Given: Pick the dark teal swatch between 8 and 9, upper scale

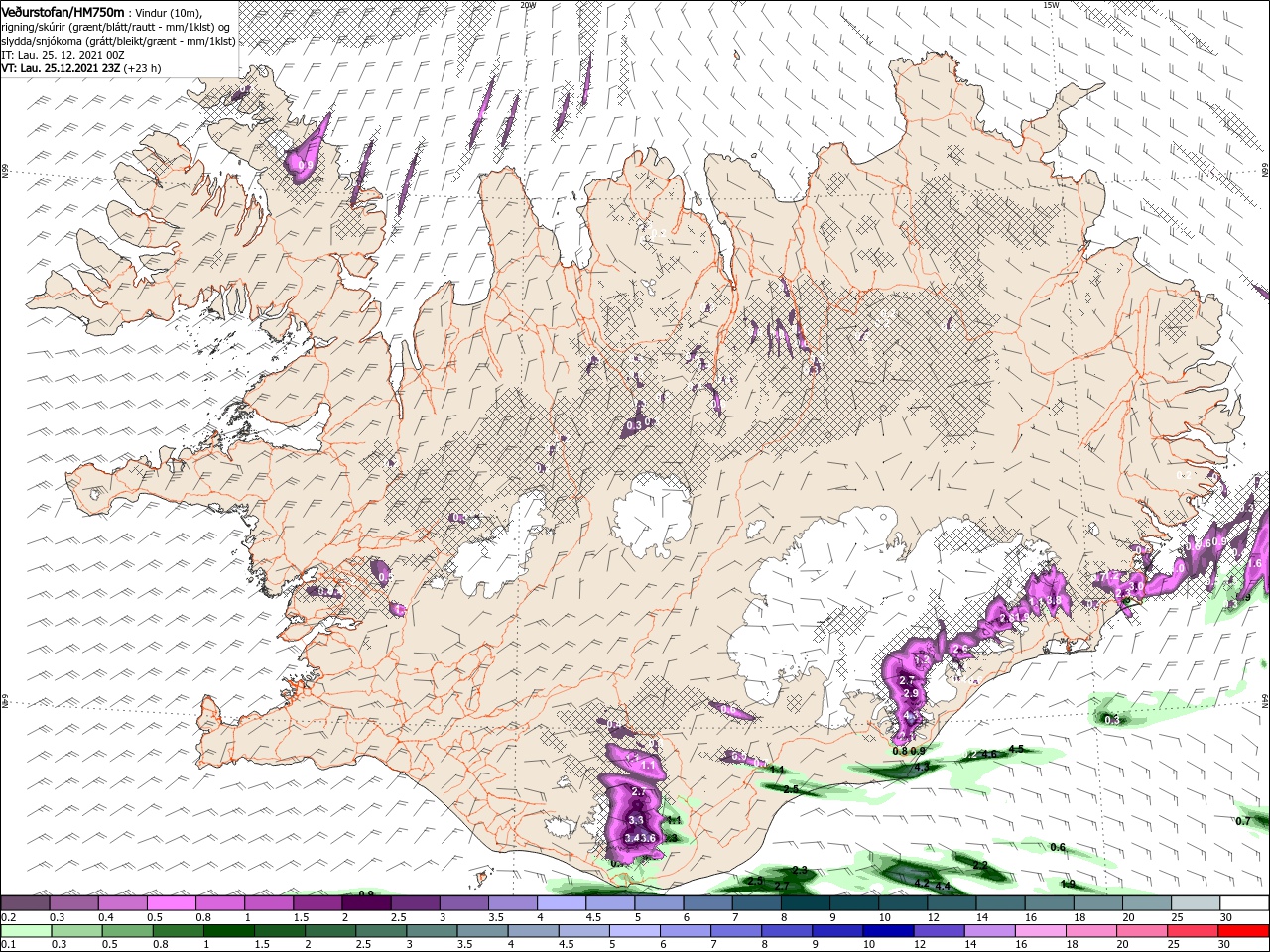Looking at the screenshot, I should [805, 903].
